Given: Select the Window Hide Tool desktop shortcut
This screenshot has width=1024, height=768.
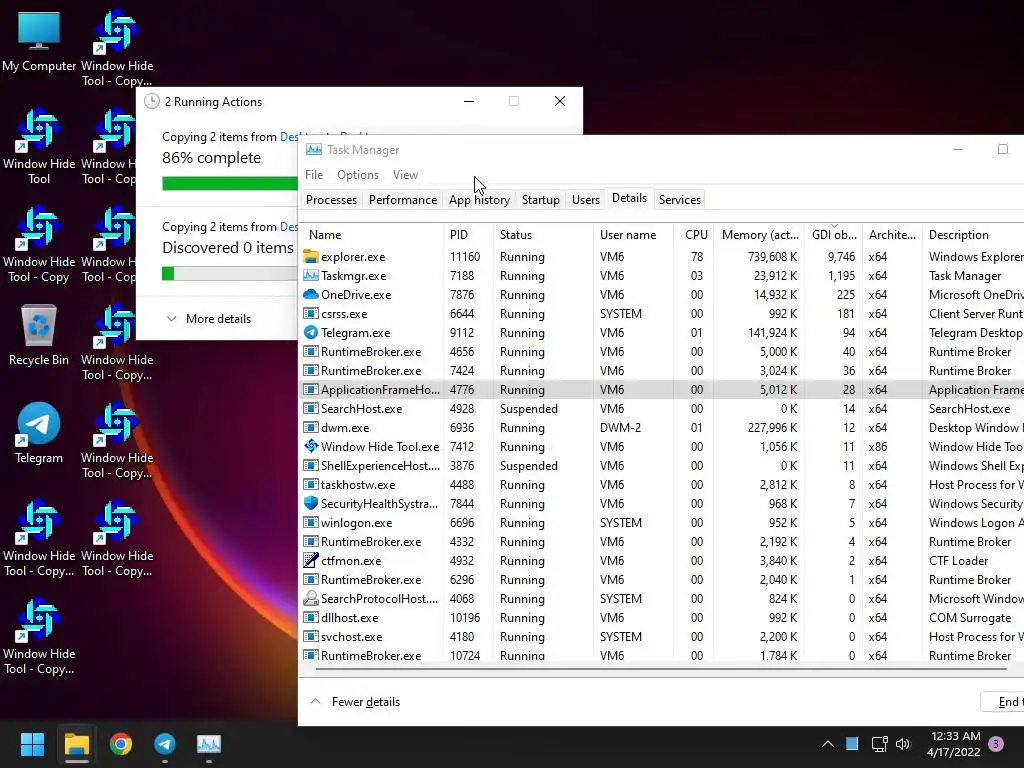Looking at the screenshot, I should click(x=39, y=146).
